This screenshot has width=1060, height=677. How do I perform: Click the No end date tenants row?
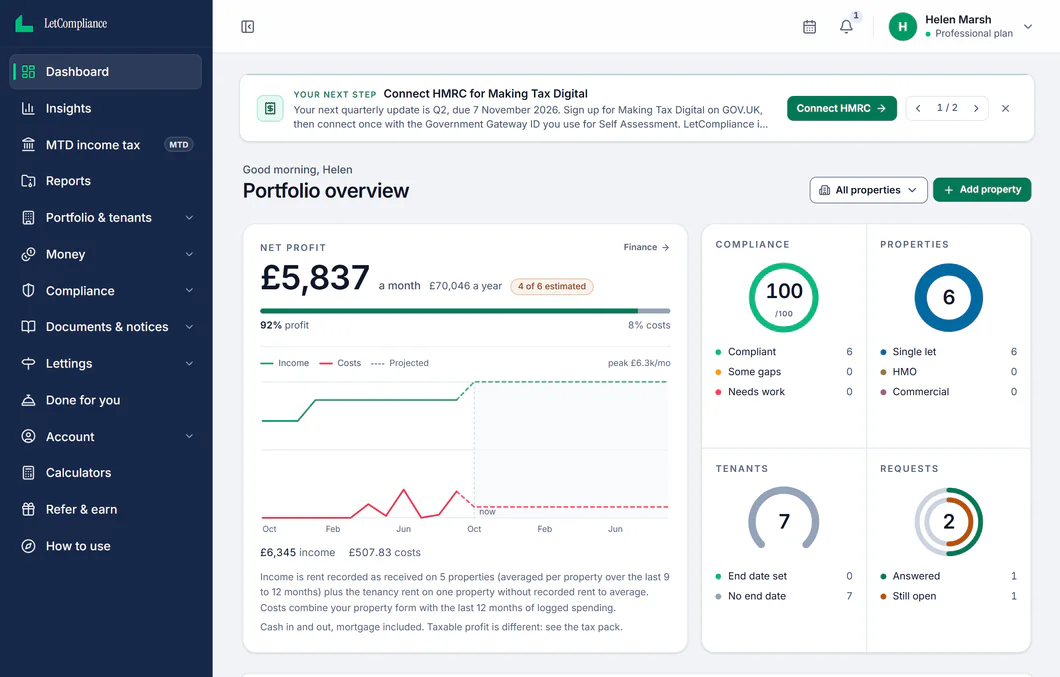pos(784,596)
